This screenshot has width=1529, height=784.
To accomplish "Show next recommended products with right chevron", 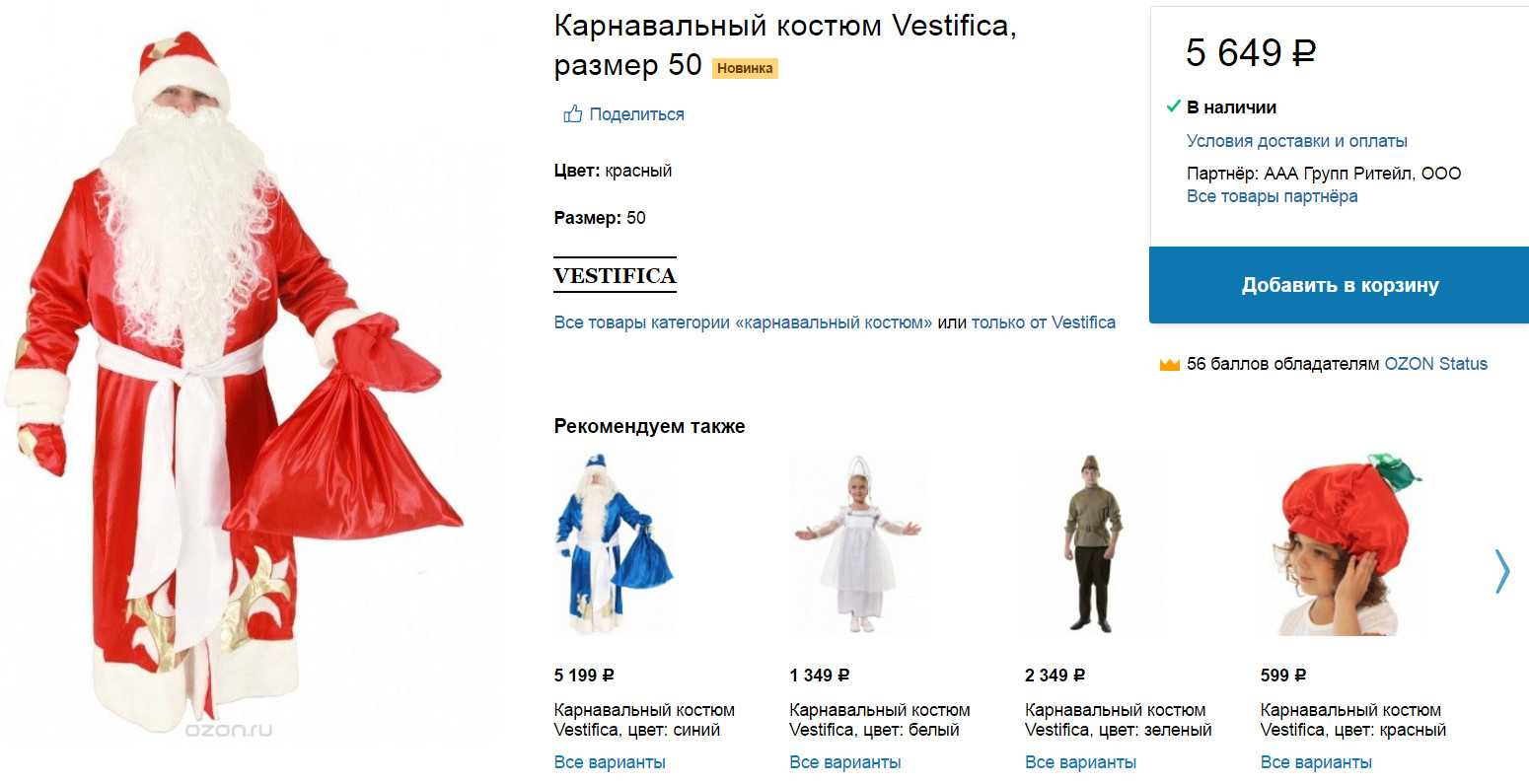I will pyautogui.click(x=1501, y=571).
